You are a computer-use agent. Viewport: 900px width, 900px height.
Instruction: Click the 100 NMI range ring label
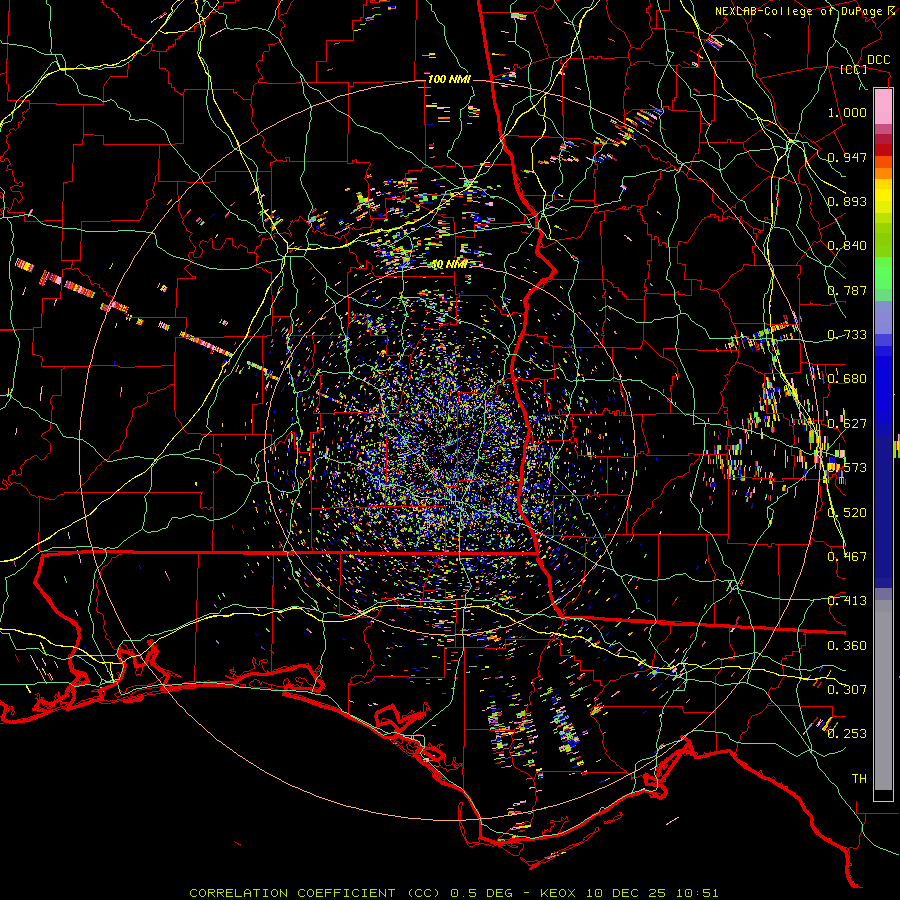point(449,79)
